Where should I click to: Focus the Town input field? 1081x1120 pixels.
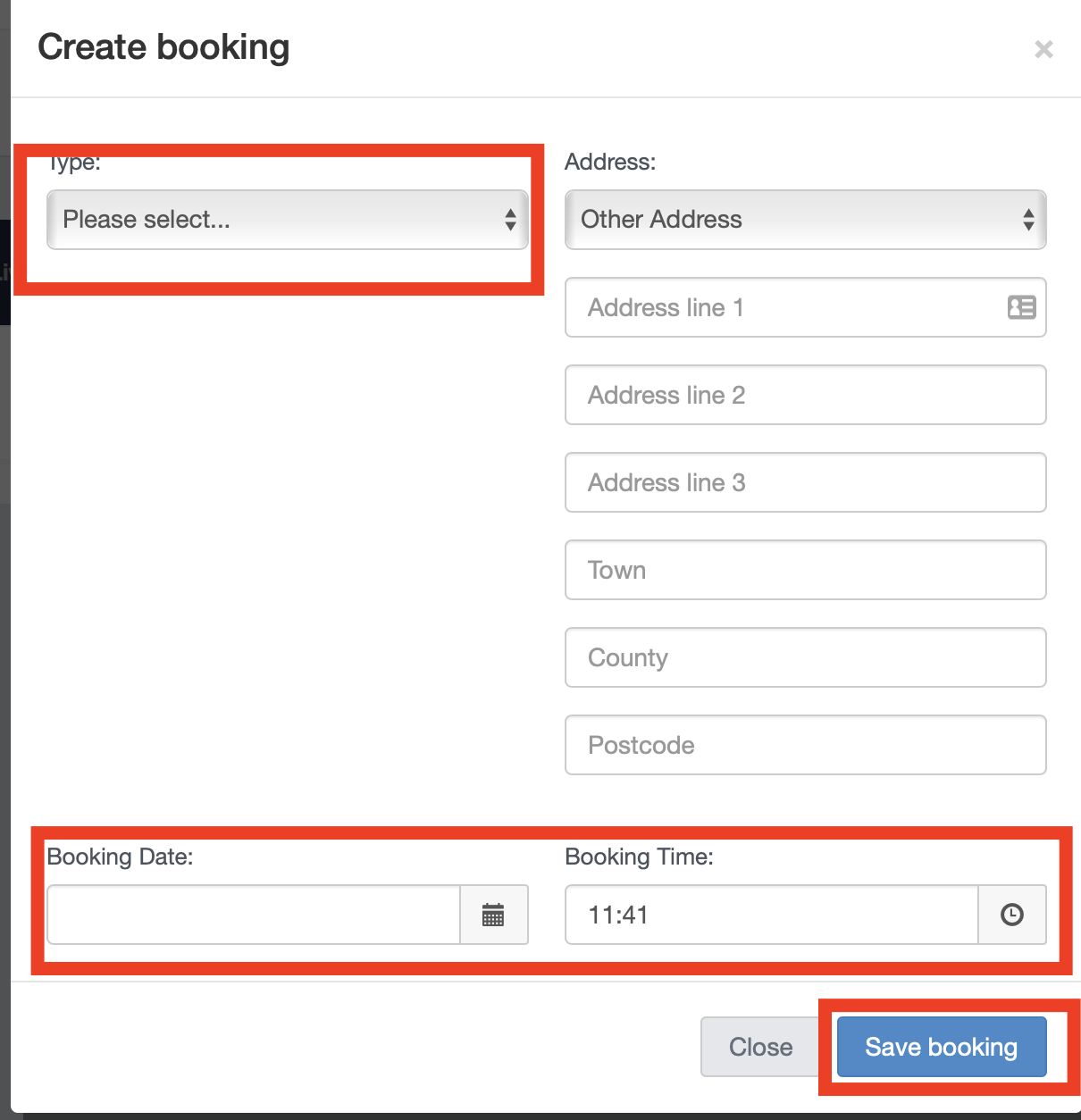click(805, 570)
